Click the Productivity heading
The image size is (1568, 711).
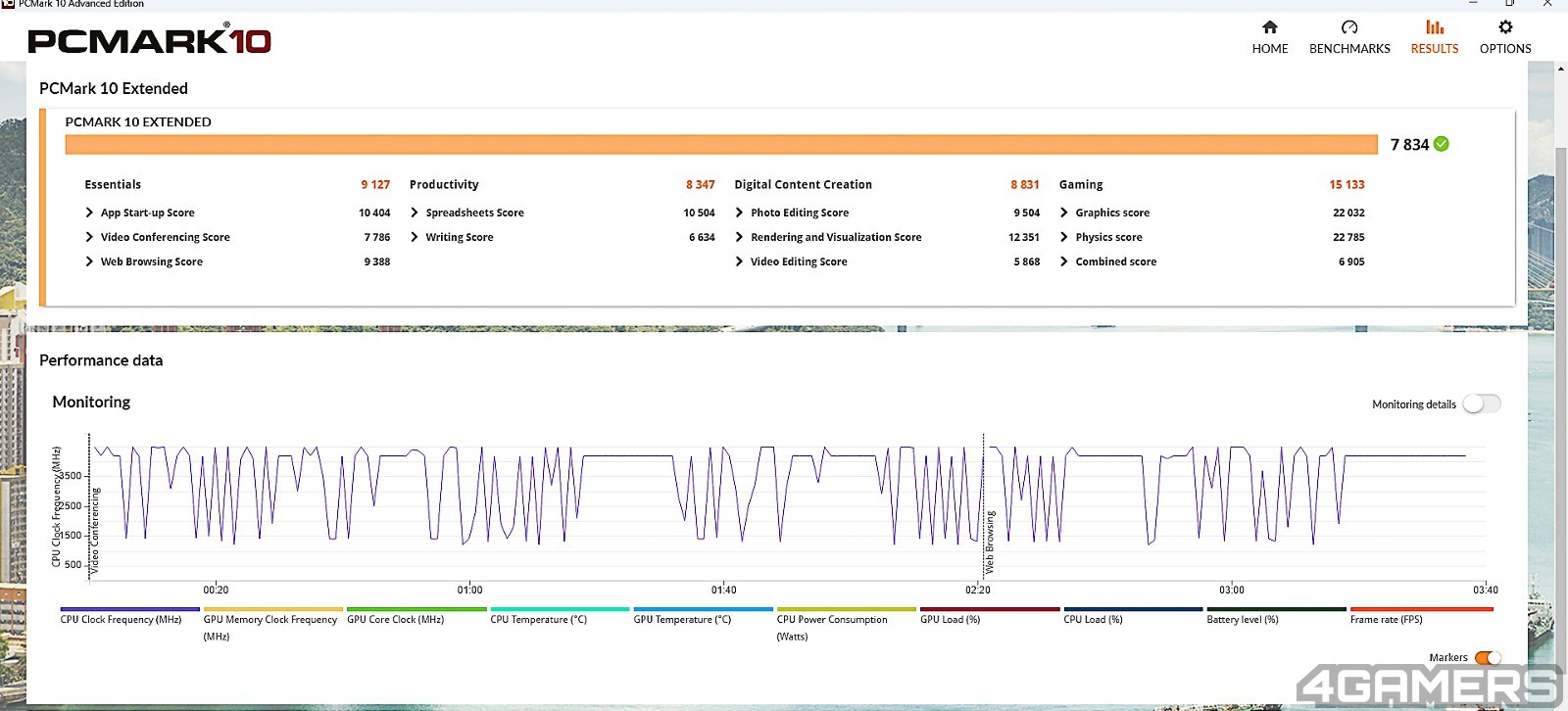(444, 184)
